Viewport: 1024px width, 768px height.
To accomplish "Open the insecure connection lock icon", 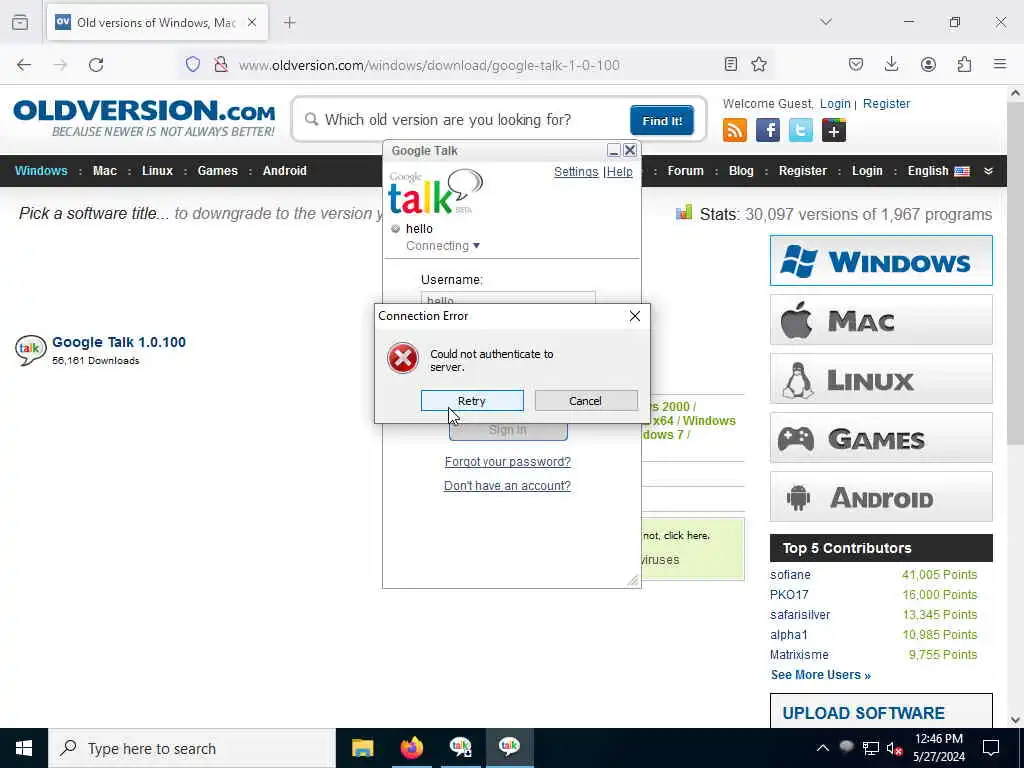I will pyautogui.click(x=221, y=64).
